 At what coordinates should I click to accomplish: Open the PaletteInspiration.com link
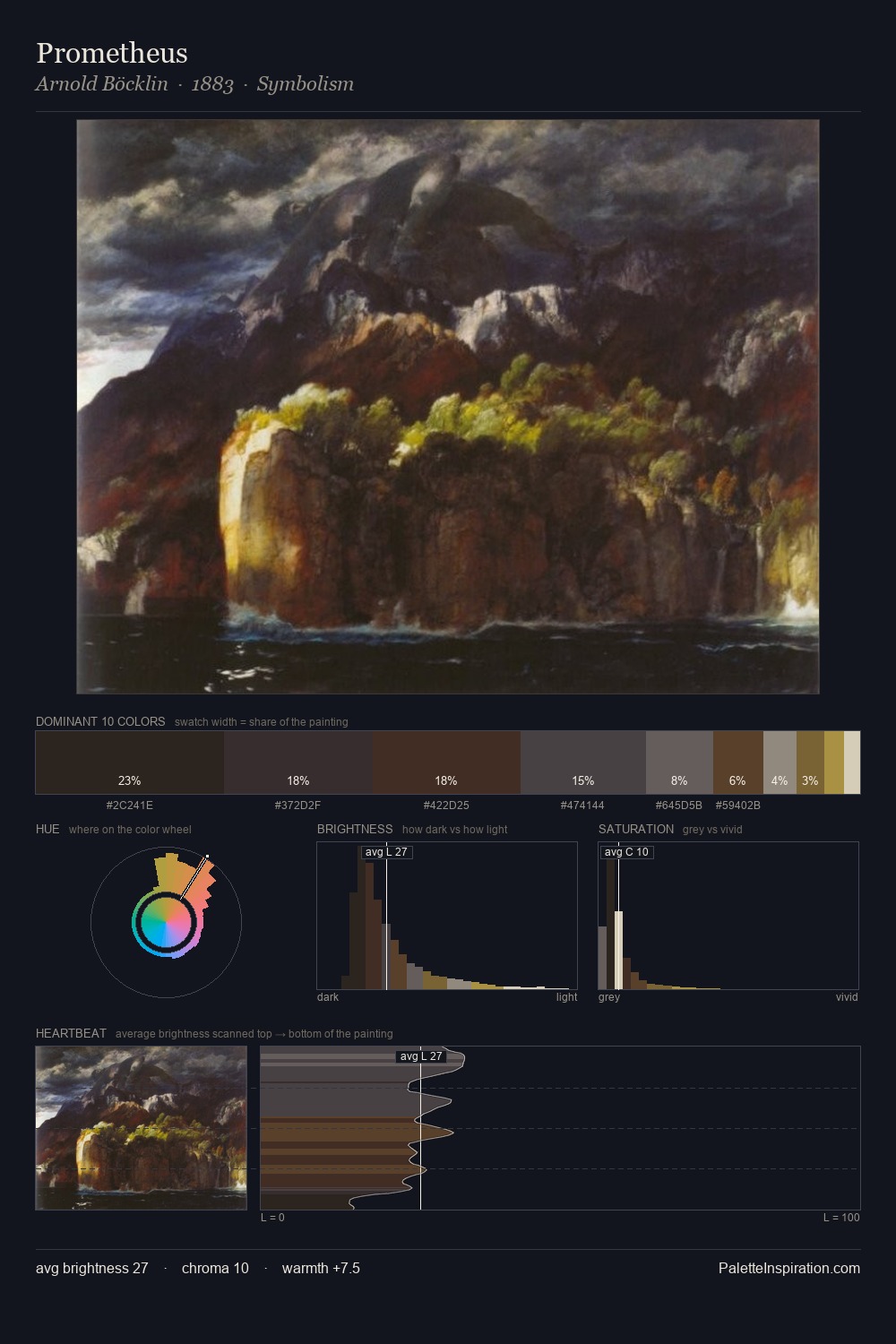pyautogui.click(x=789, y=1269)
